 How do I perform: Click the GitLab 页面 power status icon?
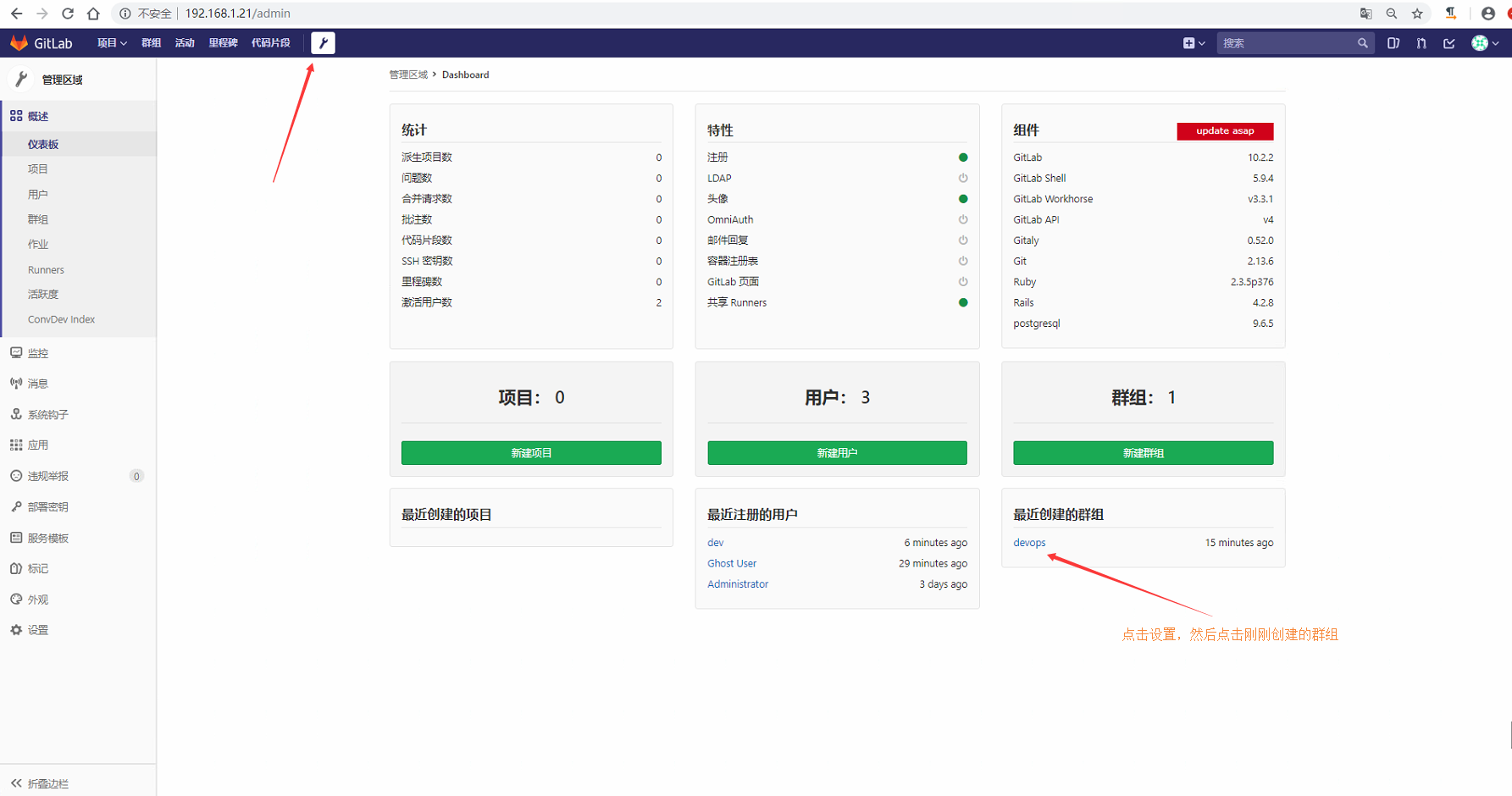[963, 282]
